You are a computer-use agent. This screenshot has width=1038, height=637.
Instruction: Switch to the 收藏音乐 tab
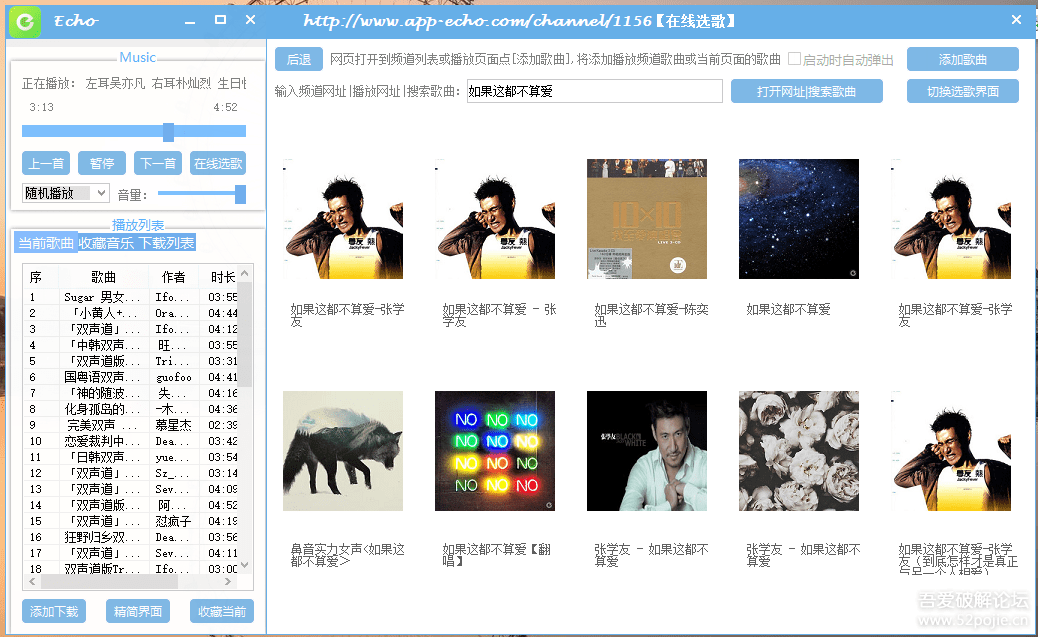106,243
